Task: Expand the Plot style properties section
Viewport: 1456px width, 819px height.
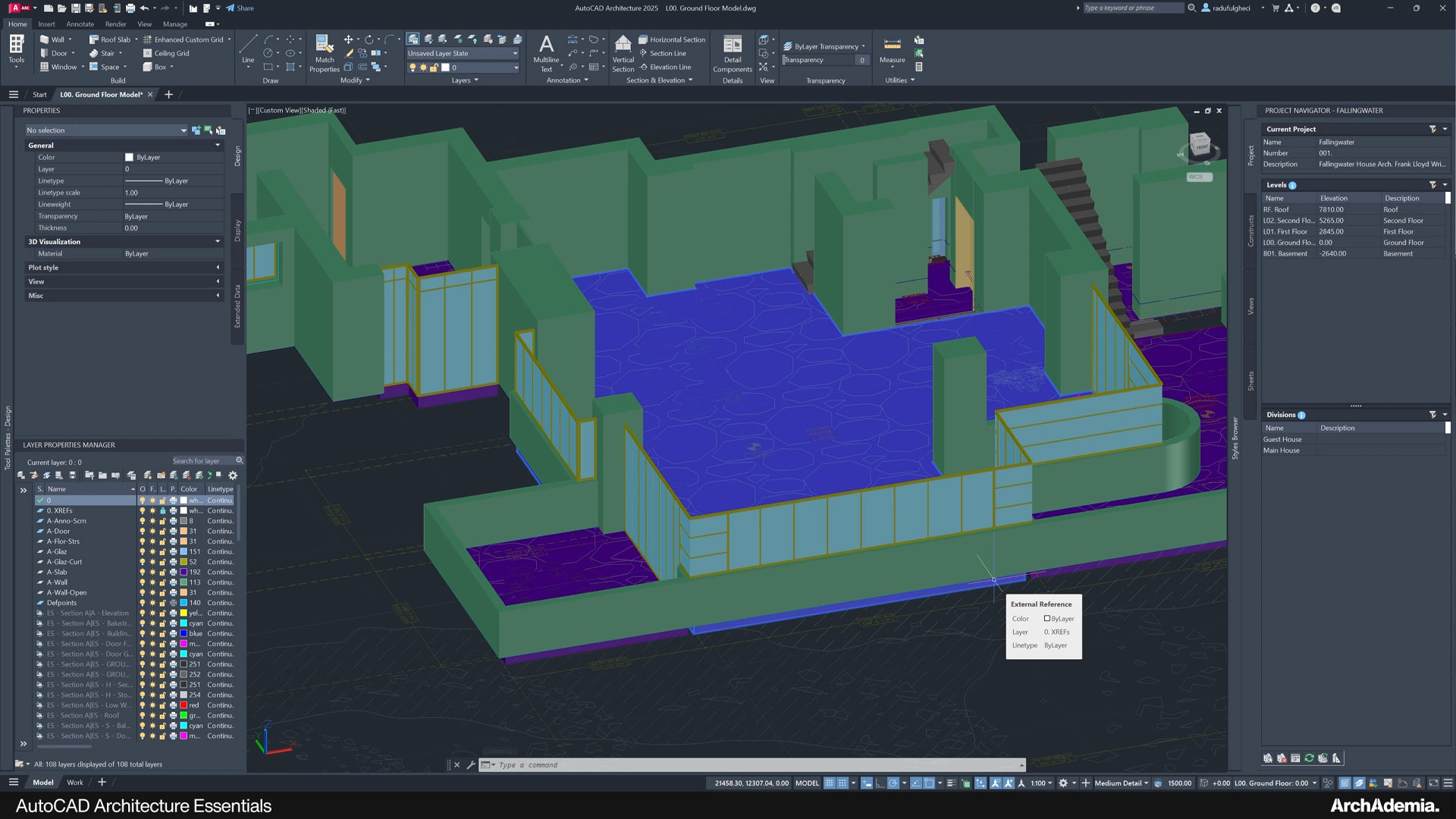Action: [x=216, y=267]
